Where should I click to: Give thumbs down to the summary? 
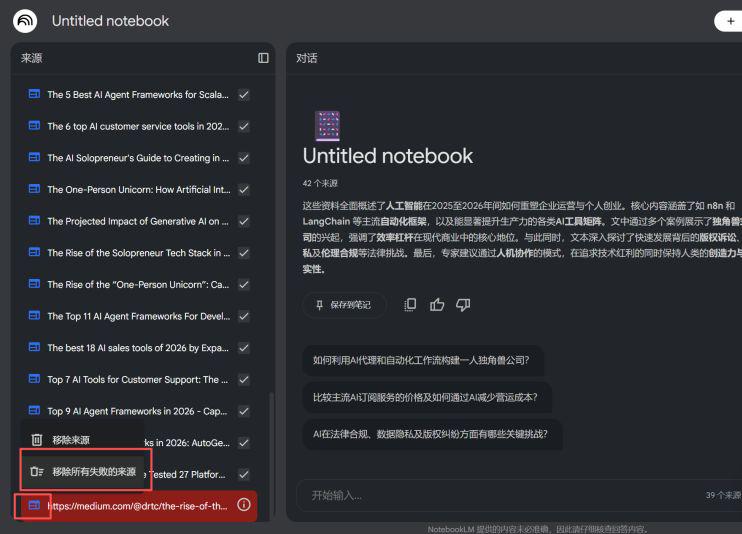463,304
